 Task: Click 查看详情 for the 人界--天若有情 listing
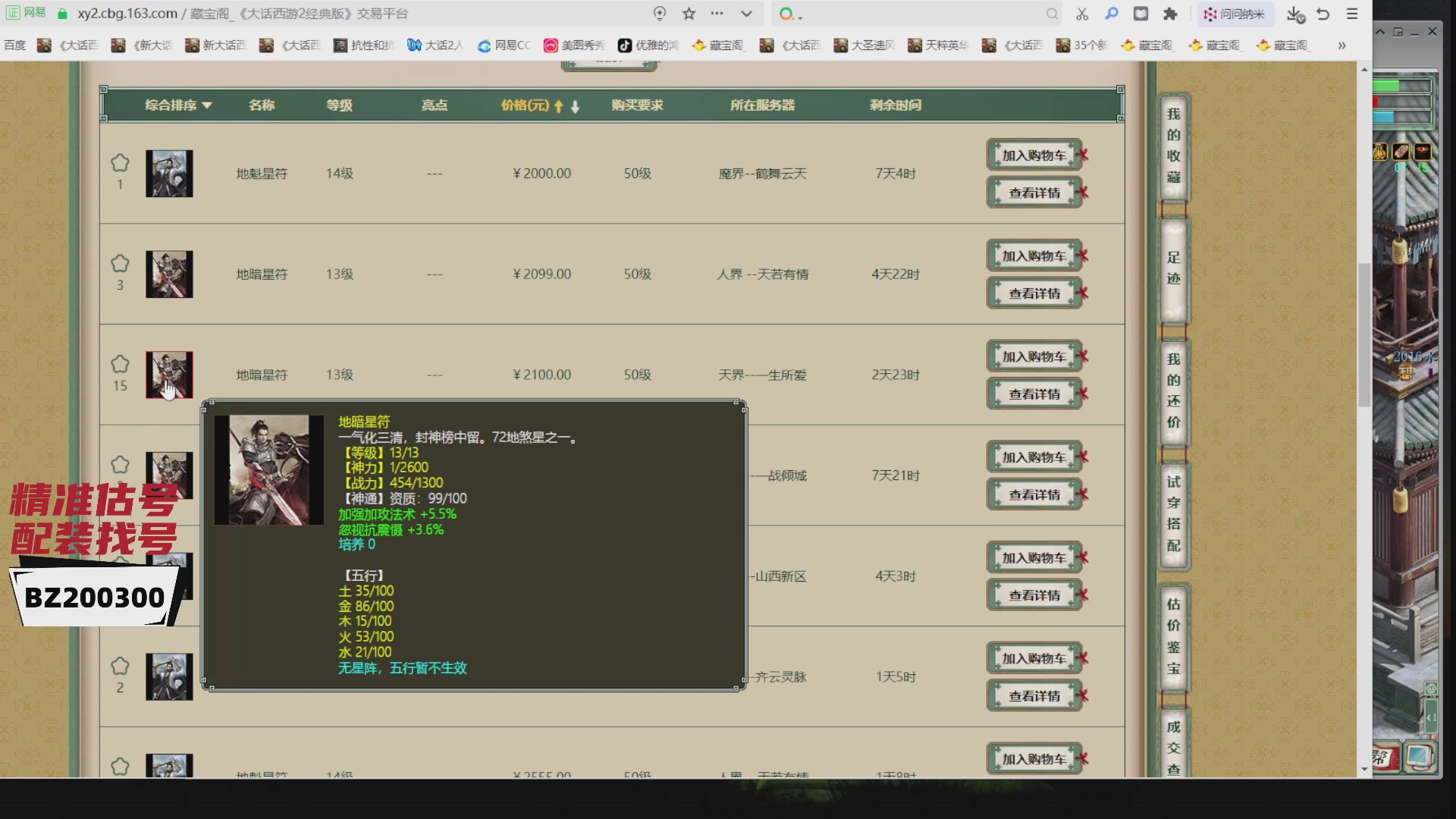1034,293
